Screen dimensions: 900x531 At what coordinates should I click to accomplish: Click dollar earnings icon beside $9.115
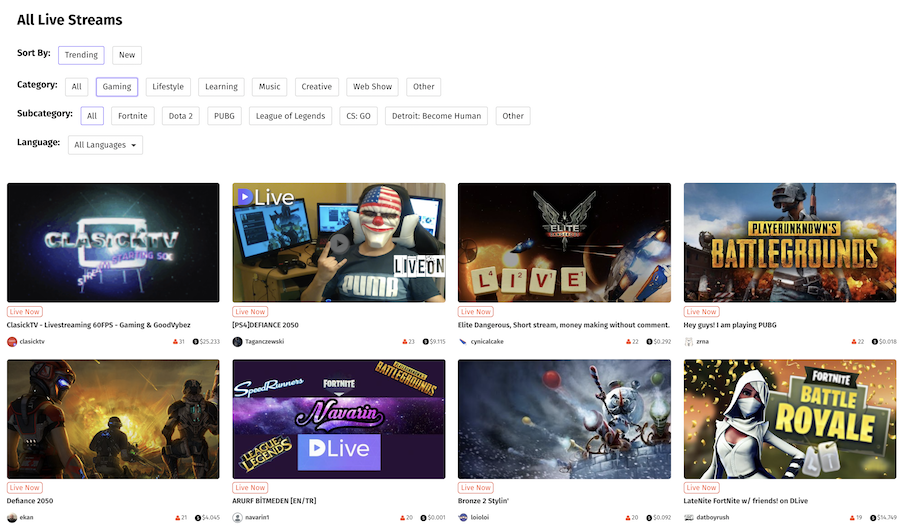click(425, 342)
